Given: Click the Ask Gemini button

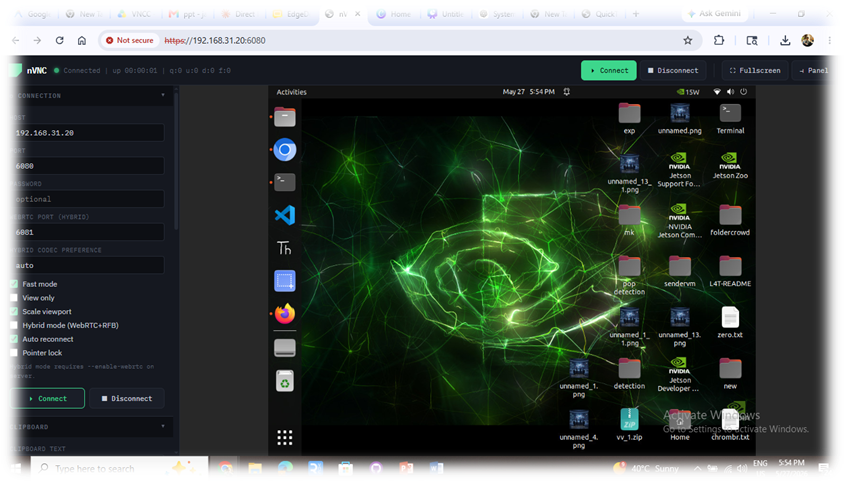Looking at the screenshot, I should [715, 13].
